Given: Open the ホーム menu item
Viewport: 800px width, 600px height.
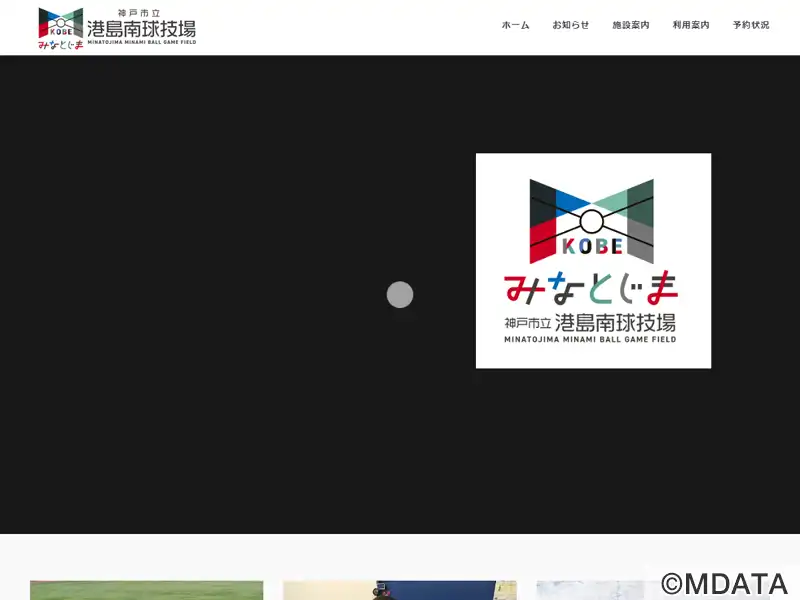Looking at the screenshot, I should pyautogui.click(x=515, y=25).
